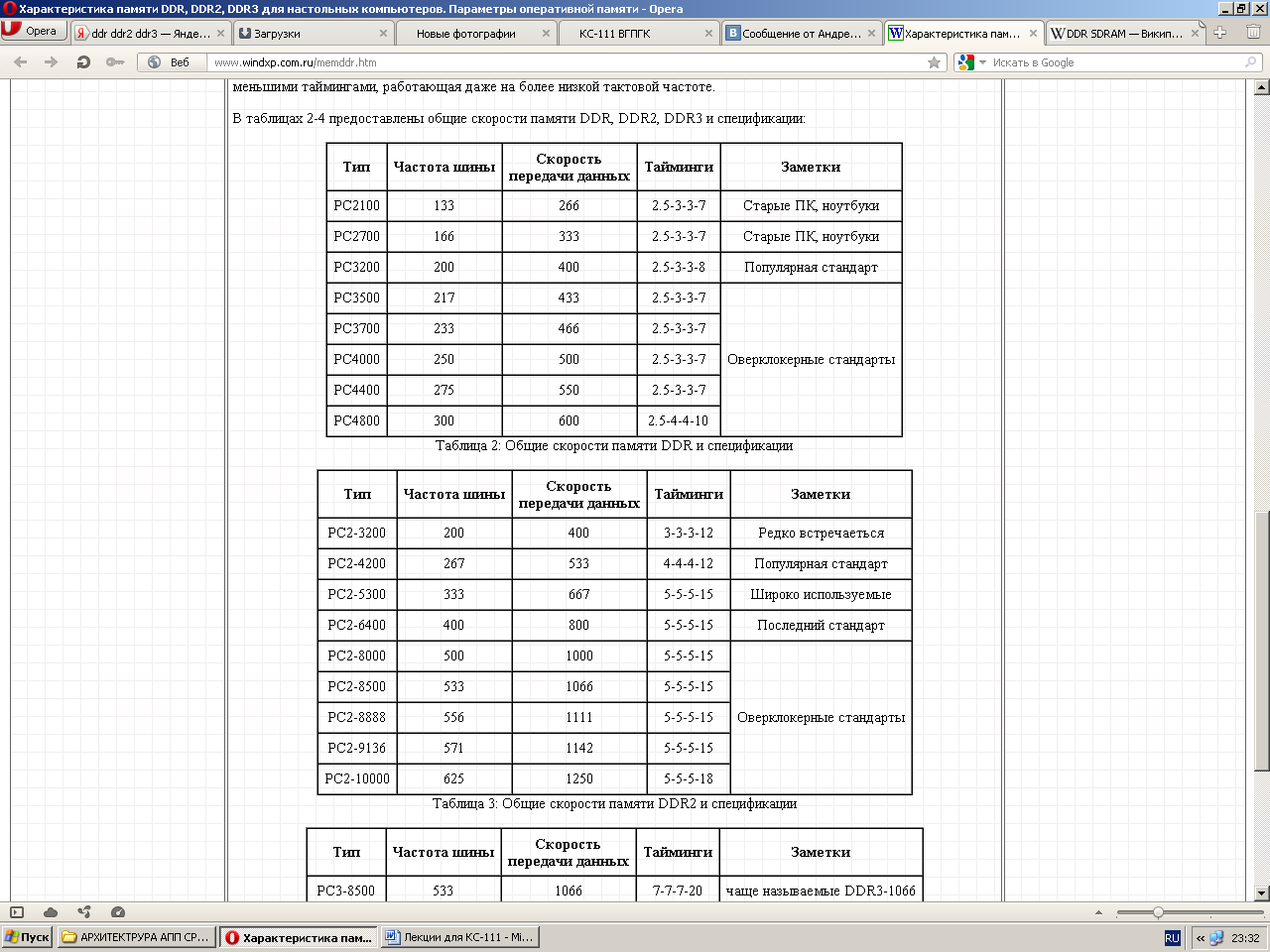Open Opera Link cloud icon
Screen dimensions: 1270x952
pos(51,911)
